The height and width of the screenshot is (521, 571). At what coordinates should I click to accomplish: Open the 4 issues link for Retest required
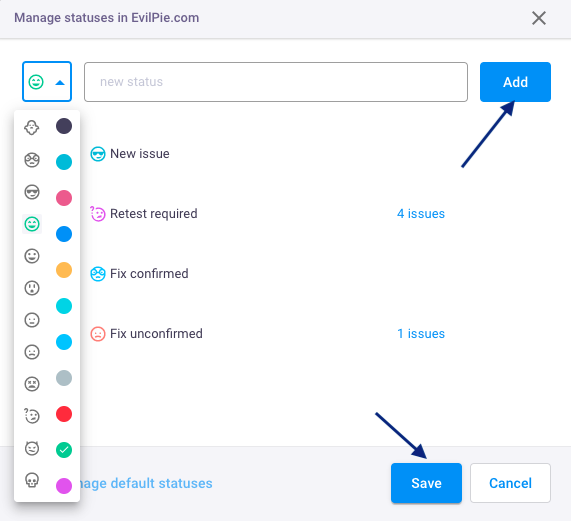(421, 213)
